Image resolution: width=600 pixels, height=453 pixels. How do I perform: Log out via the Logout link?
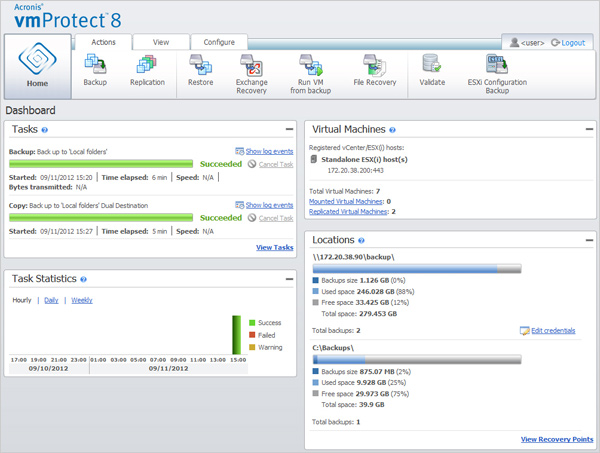[x=573, y=43]
